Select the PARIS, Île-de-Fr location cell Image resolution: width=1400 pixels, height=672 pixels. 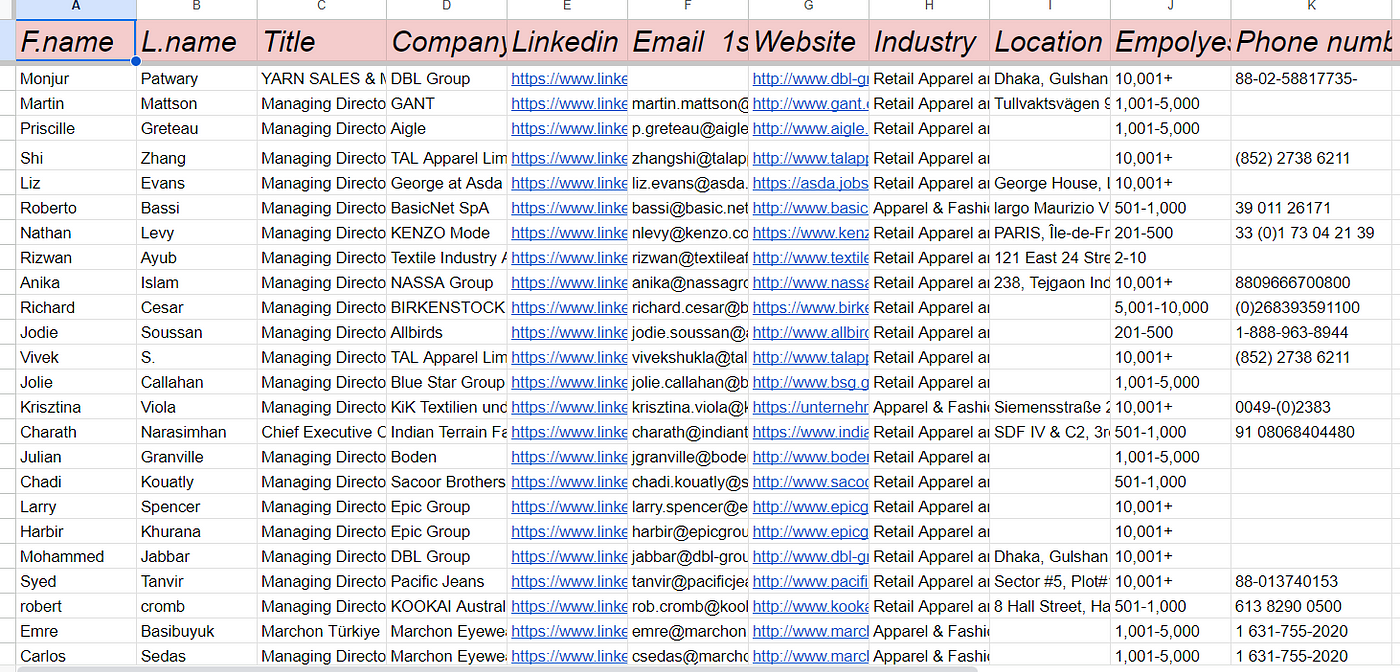[1050, 232]
